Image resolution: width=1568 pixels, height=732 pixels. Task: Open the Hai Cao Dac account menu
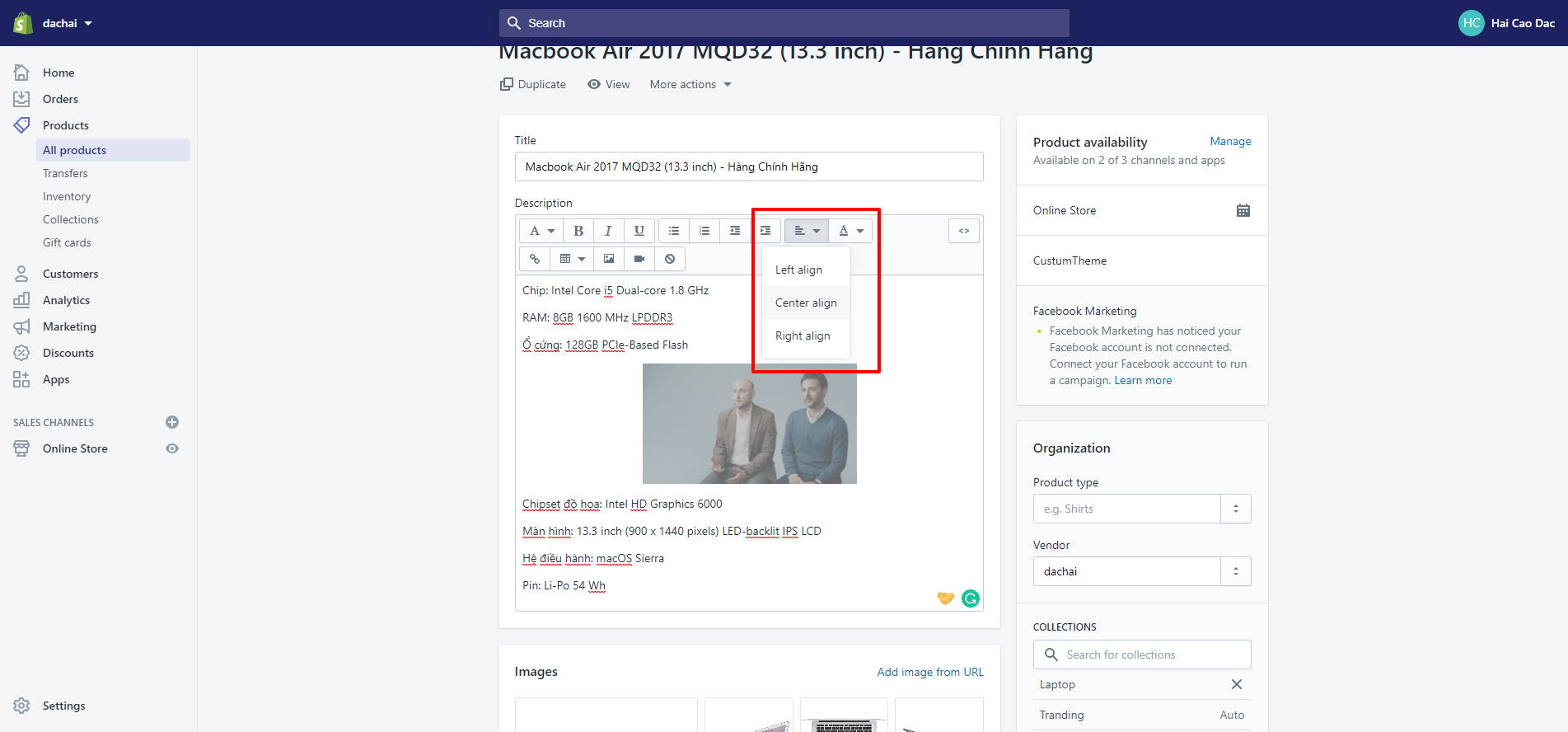point(1506,23)
